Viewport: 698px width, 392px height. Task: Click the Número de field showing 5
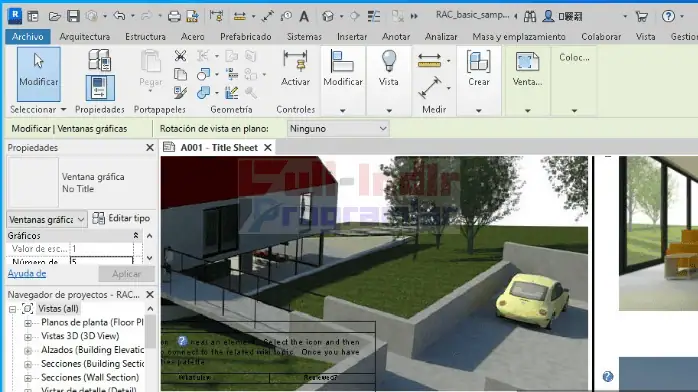point(102,261)
